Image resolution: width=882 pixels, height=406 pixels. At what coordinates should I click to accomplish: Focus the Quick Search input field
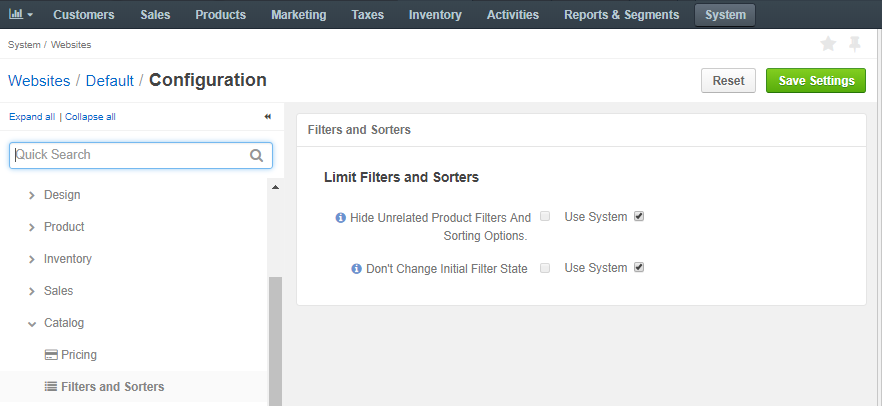tap(141, 155)
